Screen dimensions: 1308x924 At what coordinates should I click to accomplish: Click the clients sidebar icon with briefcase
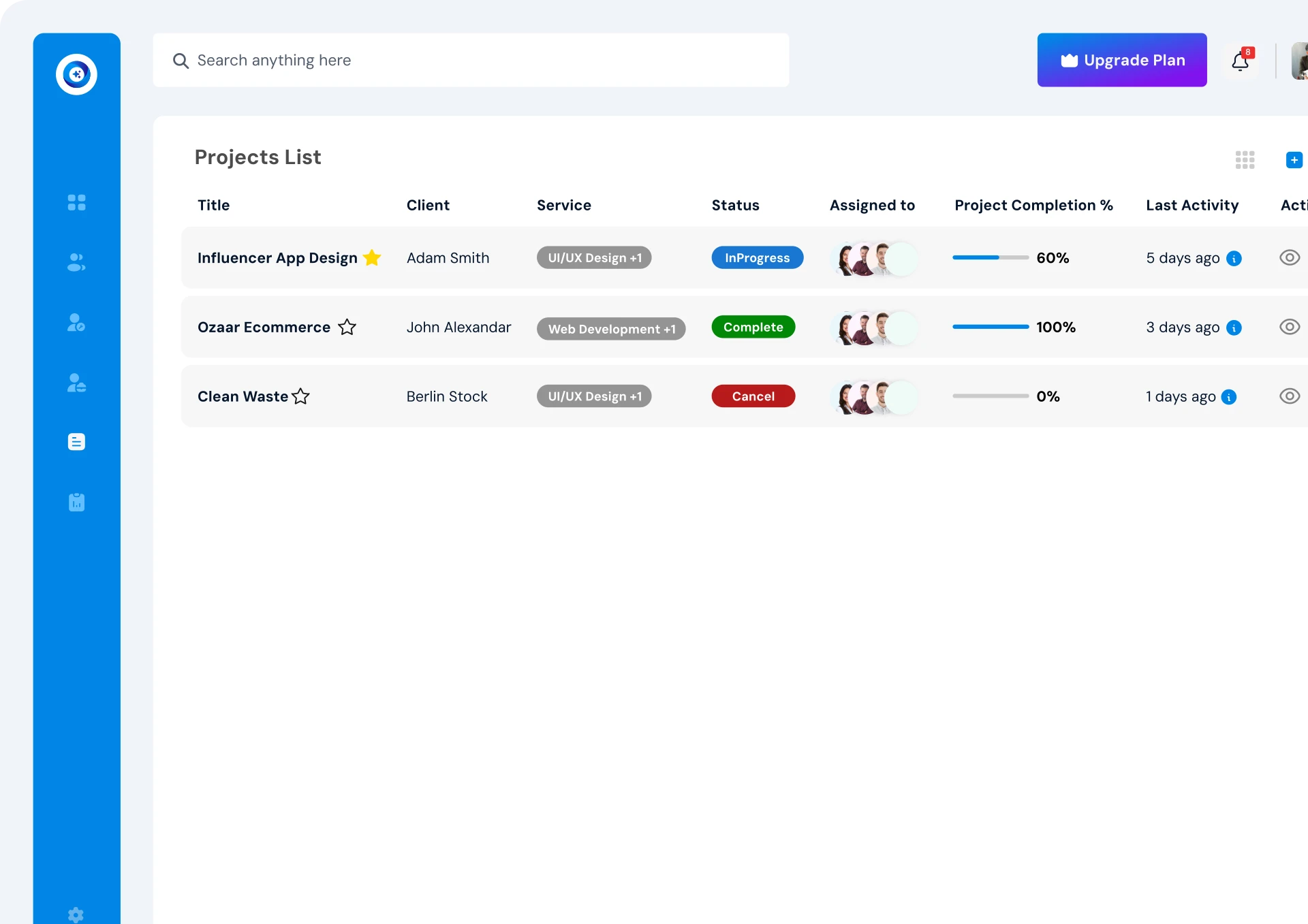[76, 382]
